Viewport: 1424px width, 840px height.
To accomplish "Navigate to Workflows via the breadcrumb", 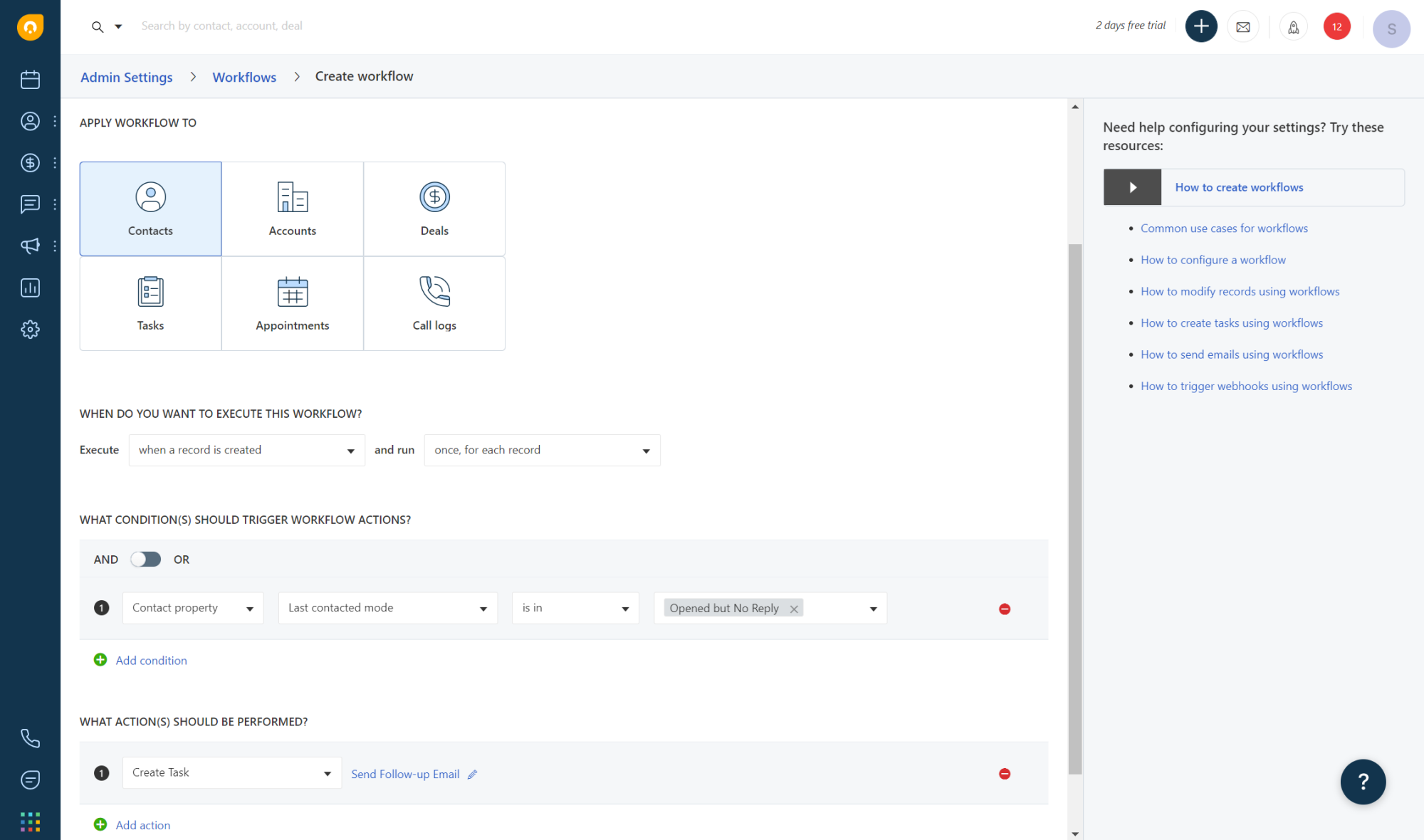I will pos(244,77).
